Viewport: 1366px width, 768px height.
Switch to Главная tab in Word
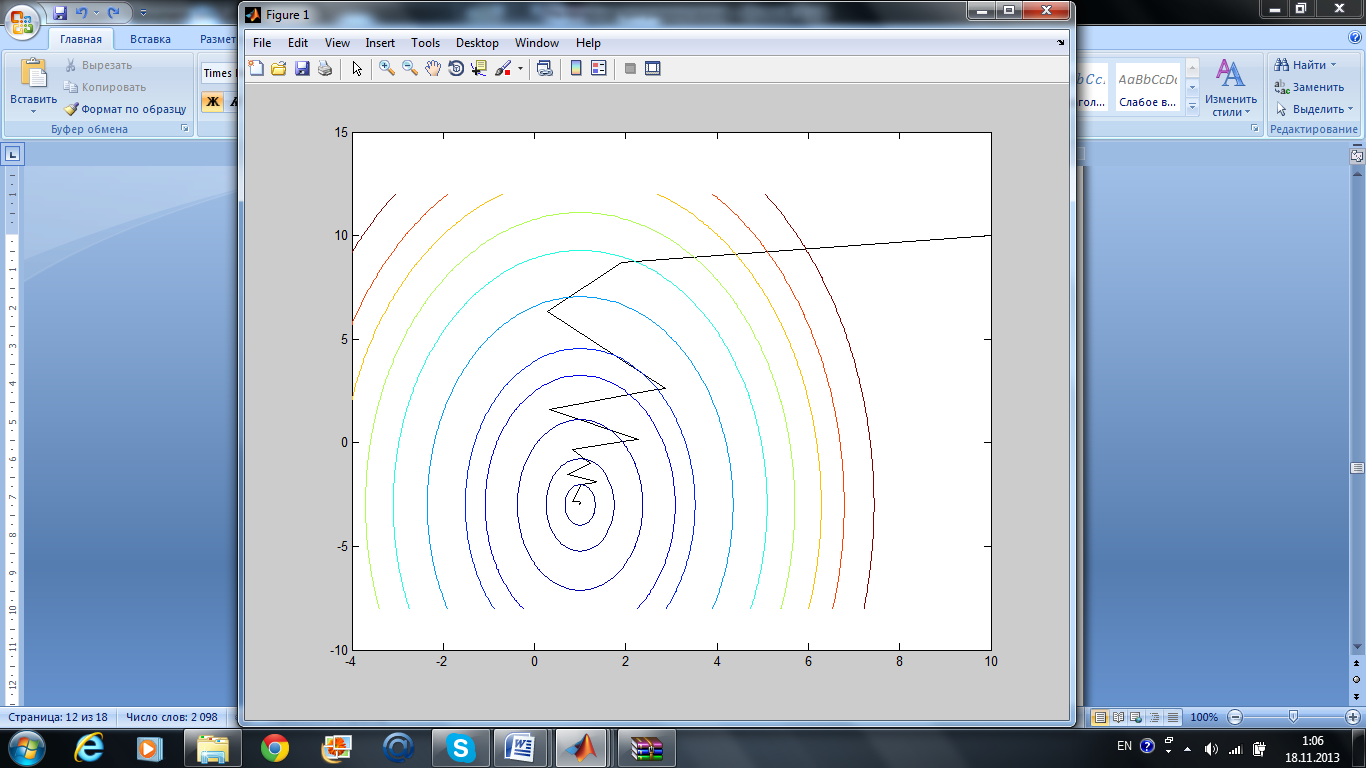click(x=81, y=39)
